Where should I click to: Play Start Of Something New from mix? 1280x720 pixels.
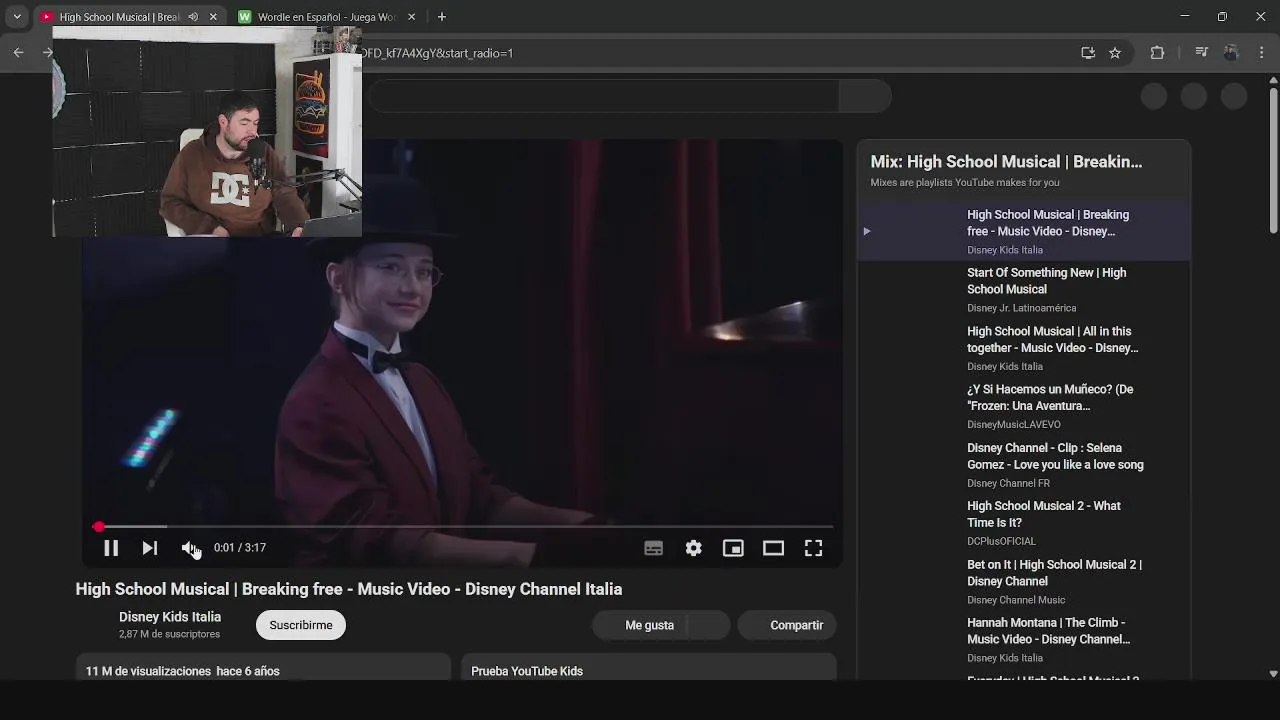pos(1024,289)
